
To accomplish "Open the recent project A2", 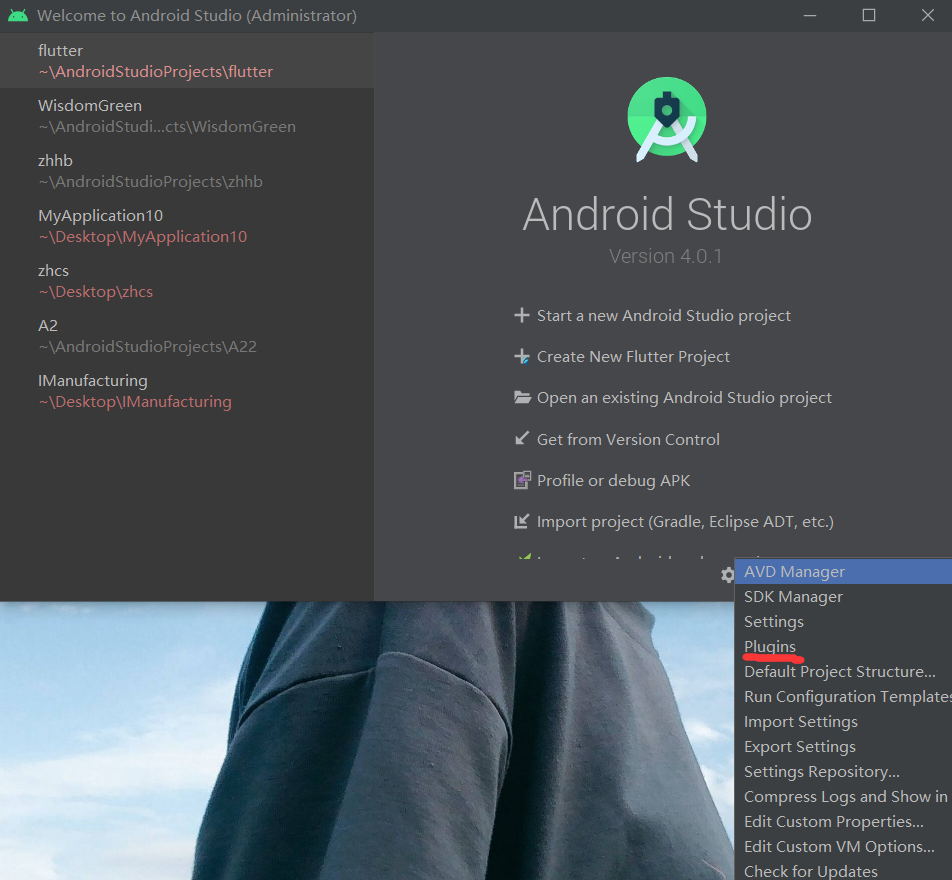I will click(x=187, y=336).
